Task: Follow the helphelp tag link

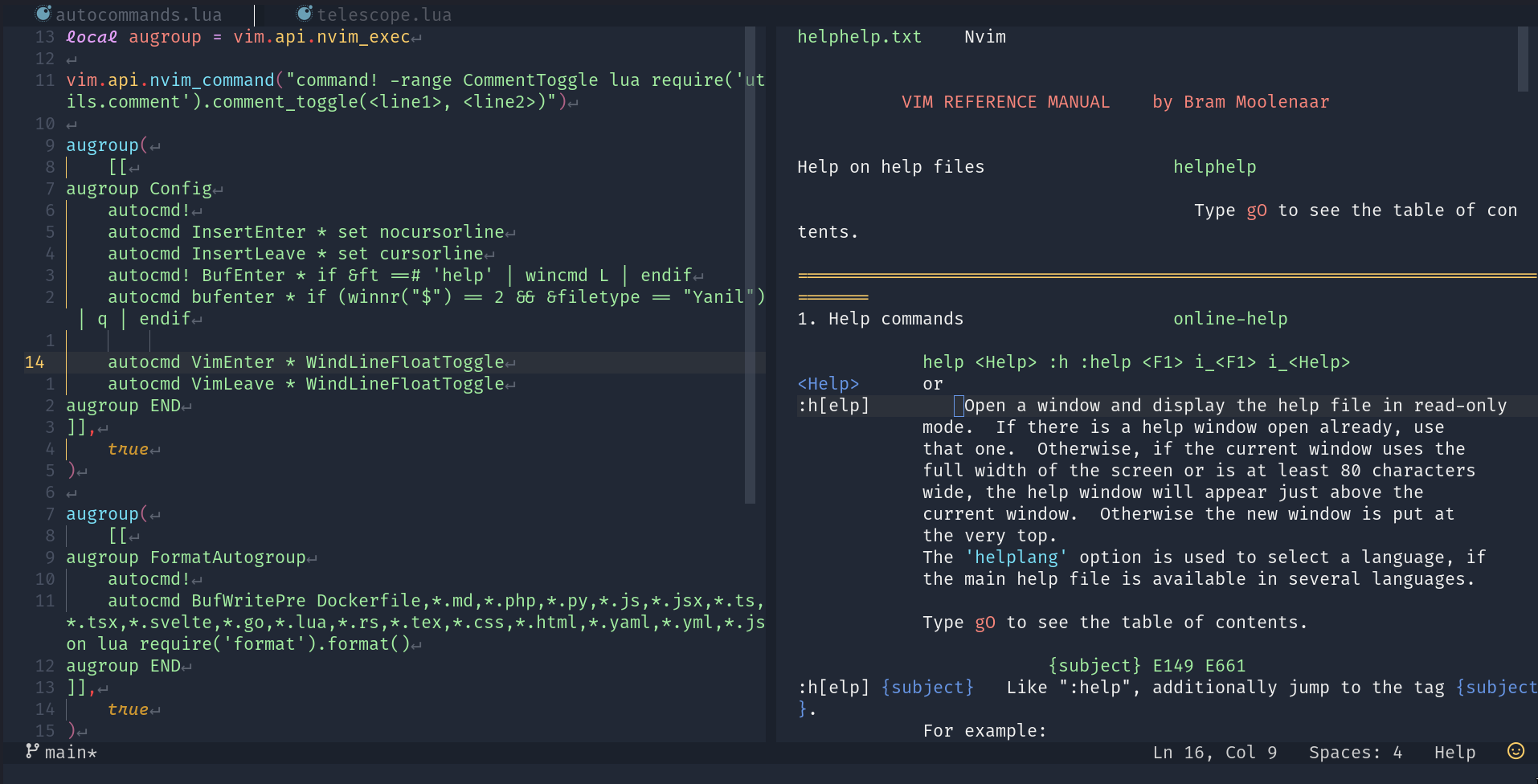Action: pos(1214,167)
